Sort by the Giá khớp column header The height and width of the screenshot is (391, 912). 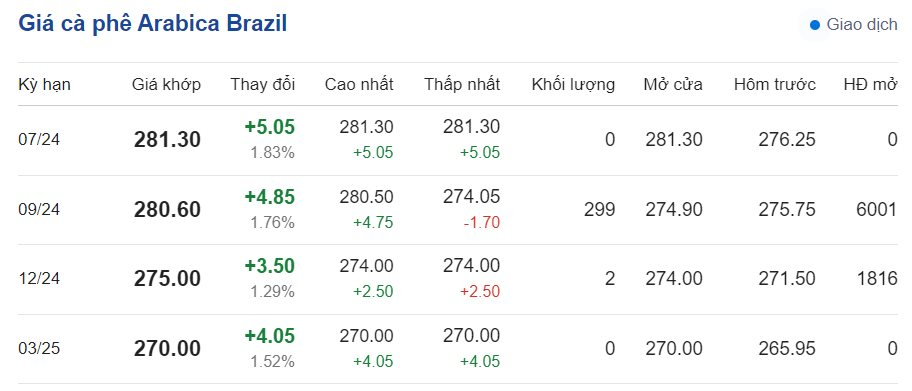166,84
